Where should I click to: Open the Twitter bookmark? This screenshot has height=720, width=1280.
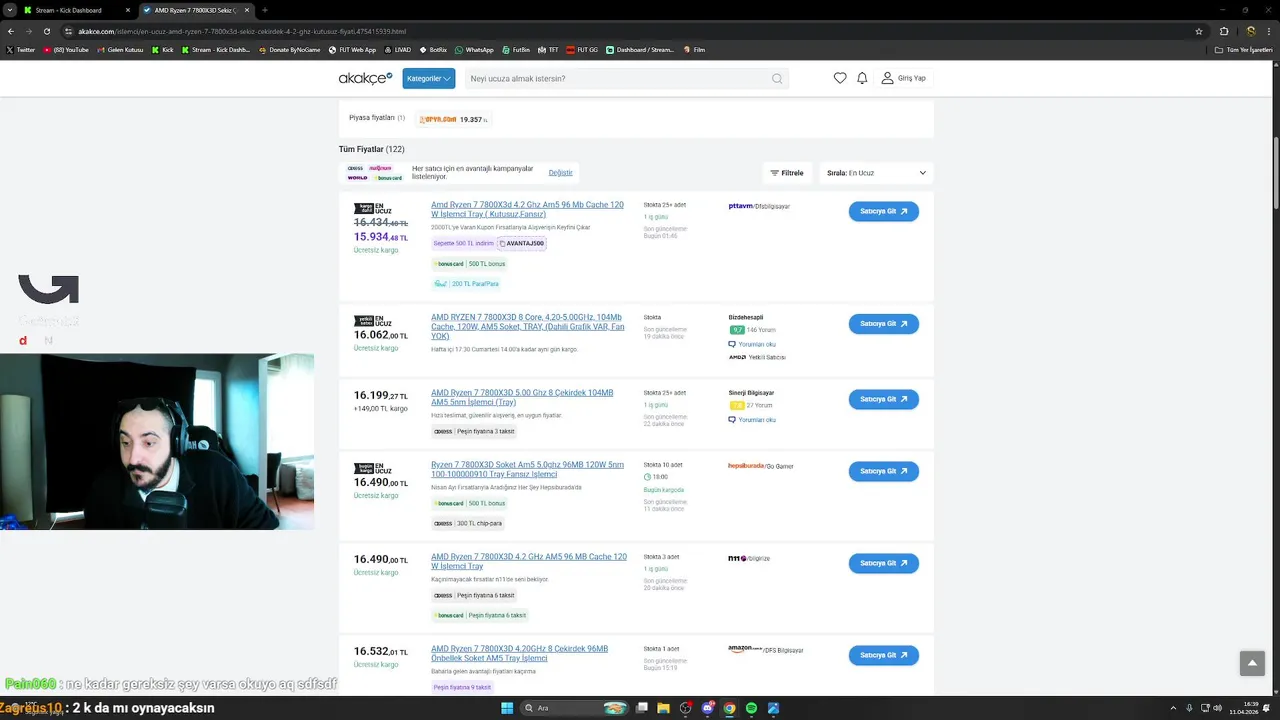point(20,49)
